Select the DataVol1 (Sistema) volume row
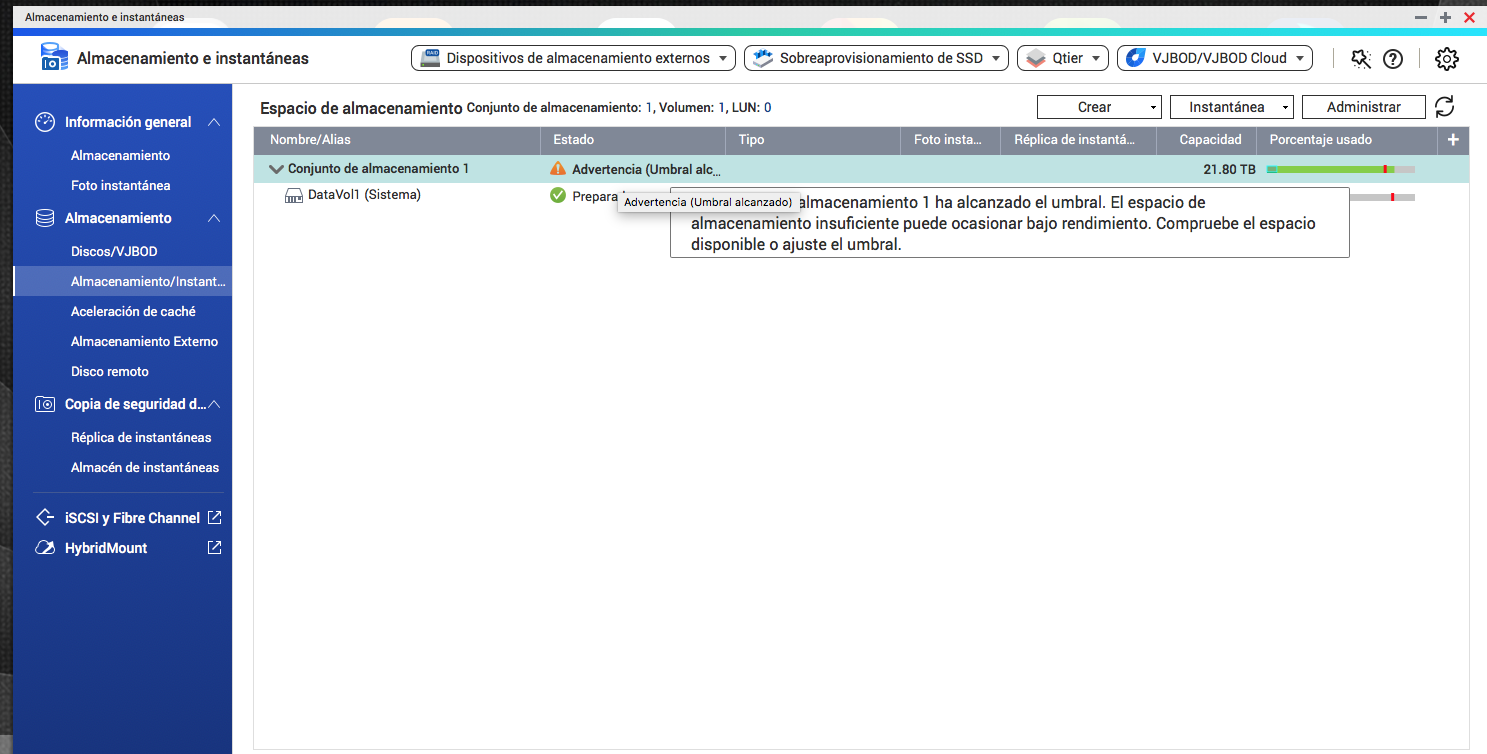1487x754 pixels. tap(364, 195)
